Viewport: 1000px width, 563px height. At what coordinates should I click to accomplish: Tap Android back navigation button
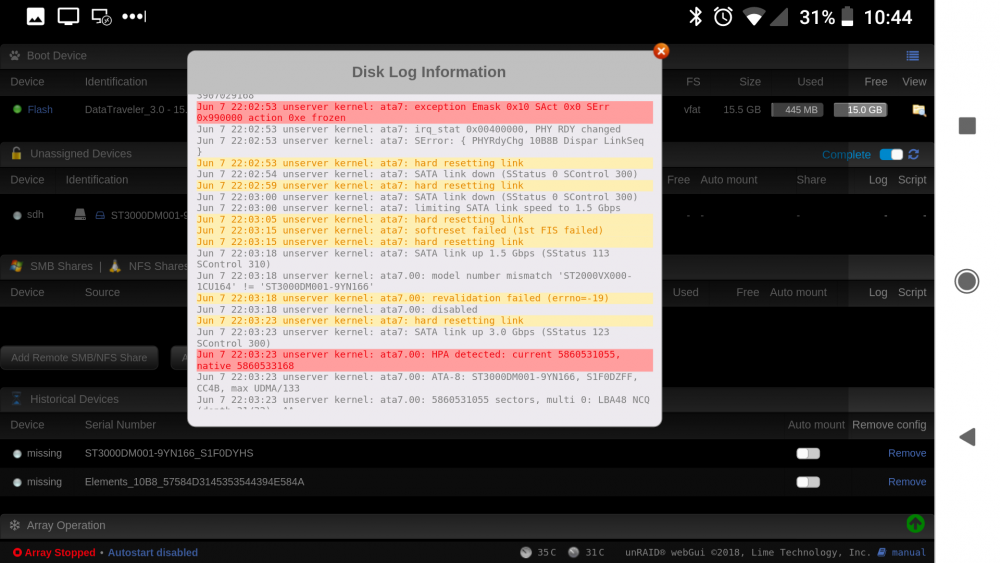967,437
